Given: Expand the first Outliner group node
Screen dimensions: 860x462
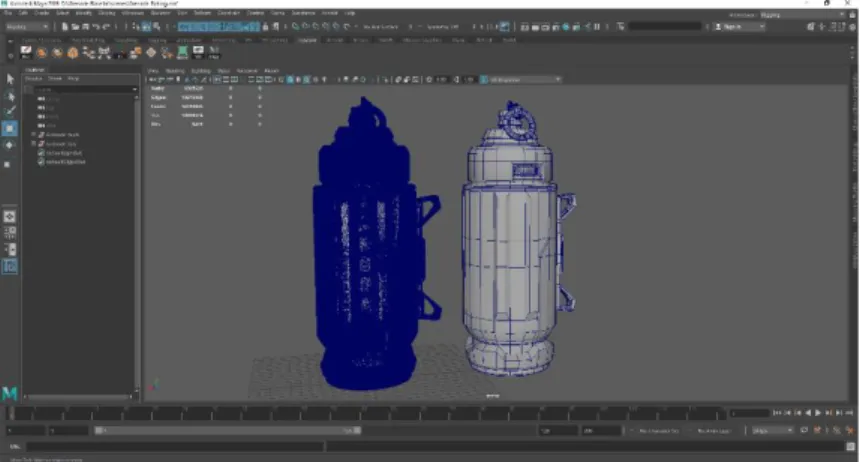Looking at the screenshot, I should tap(33, 134).
